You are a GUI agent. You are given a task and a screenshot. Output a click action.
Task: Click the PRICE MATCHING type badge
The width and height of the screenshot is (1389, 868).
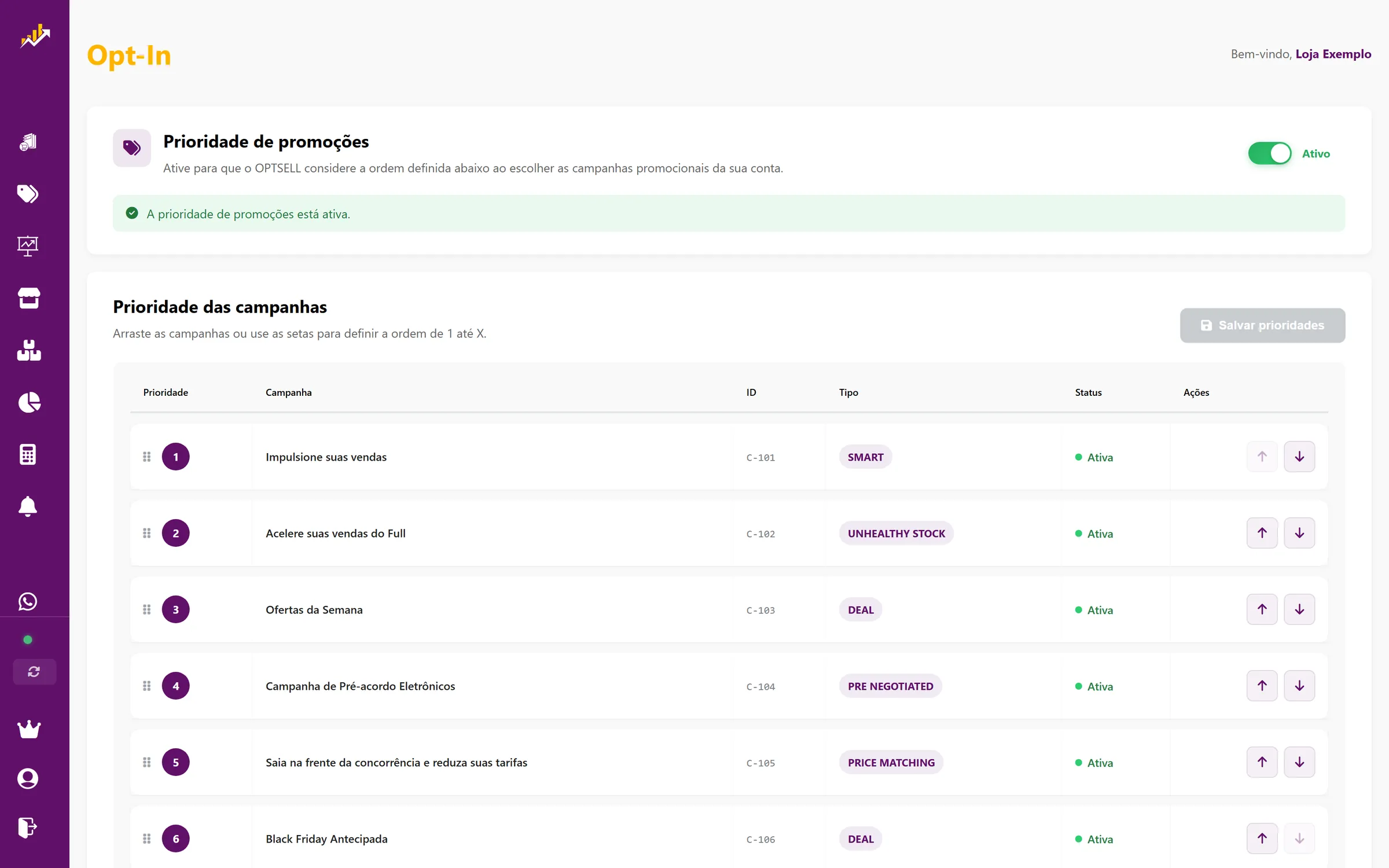pyautogui.click(x=891, y=762)
